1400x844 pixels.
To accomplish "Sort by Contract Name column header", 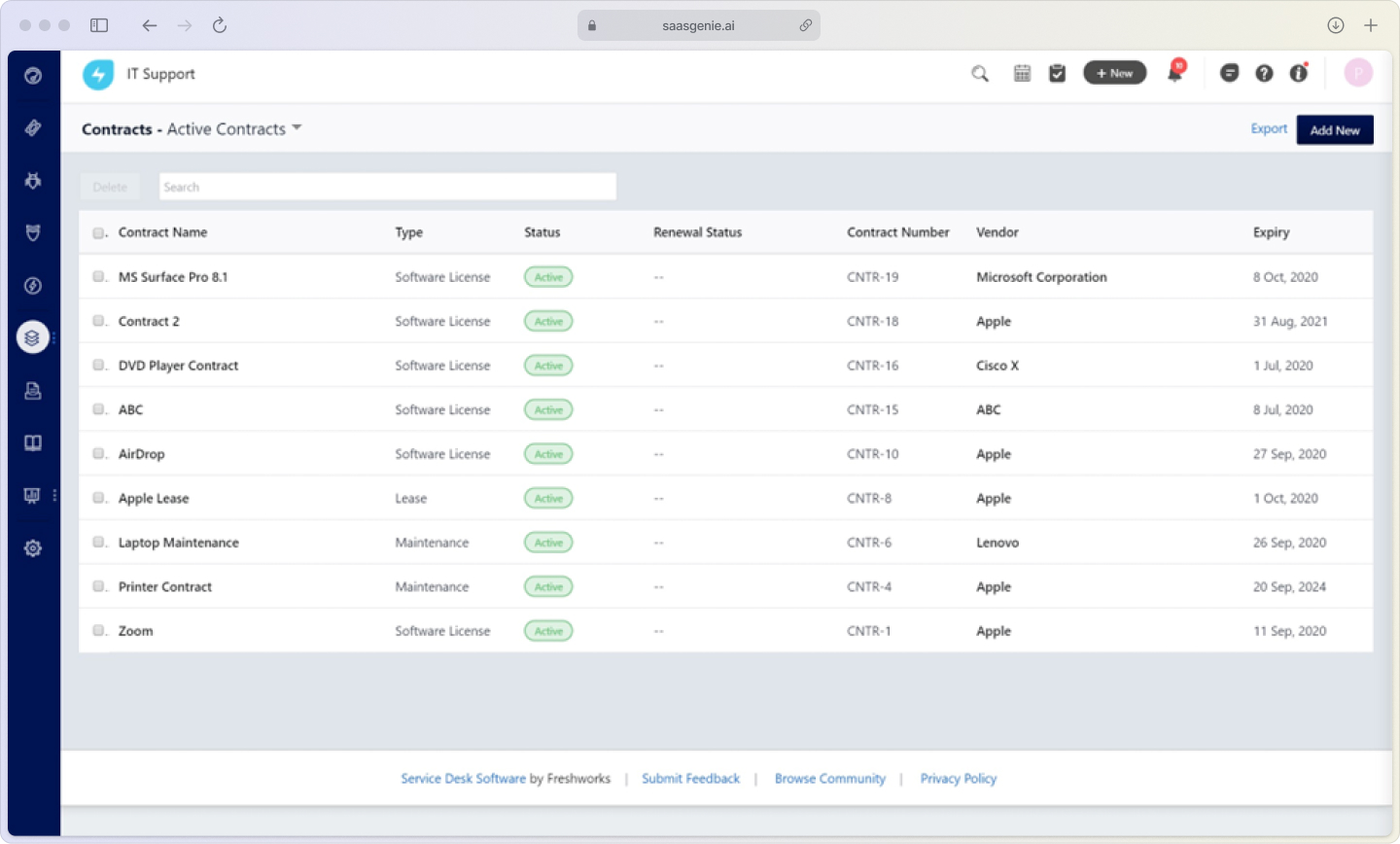I will pyautogui.click(x=162, y=232).
